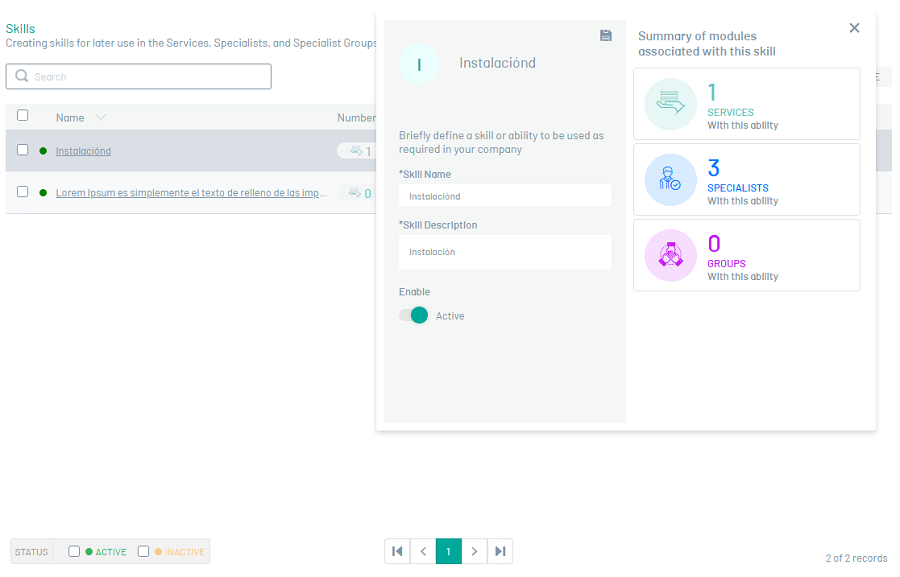Go to the previous page arrow

(423, 551)
